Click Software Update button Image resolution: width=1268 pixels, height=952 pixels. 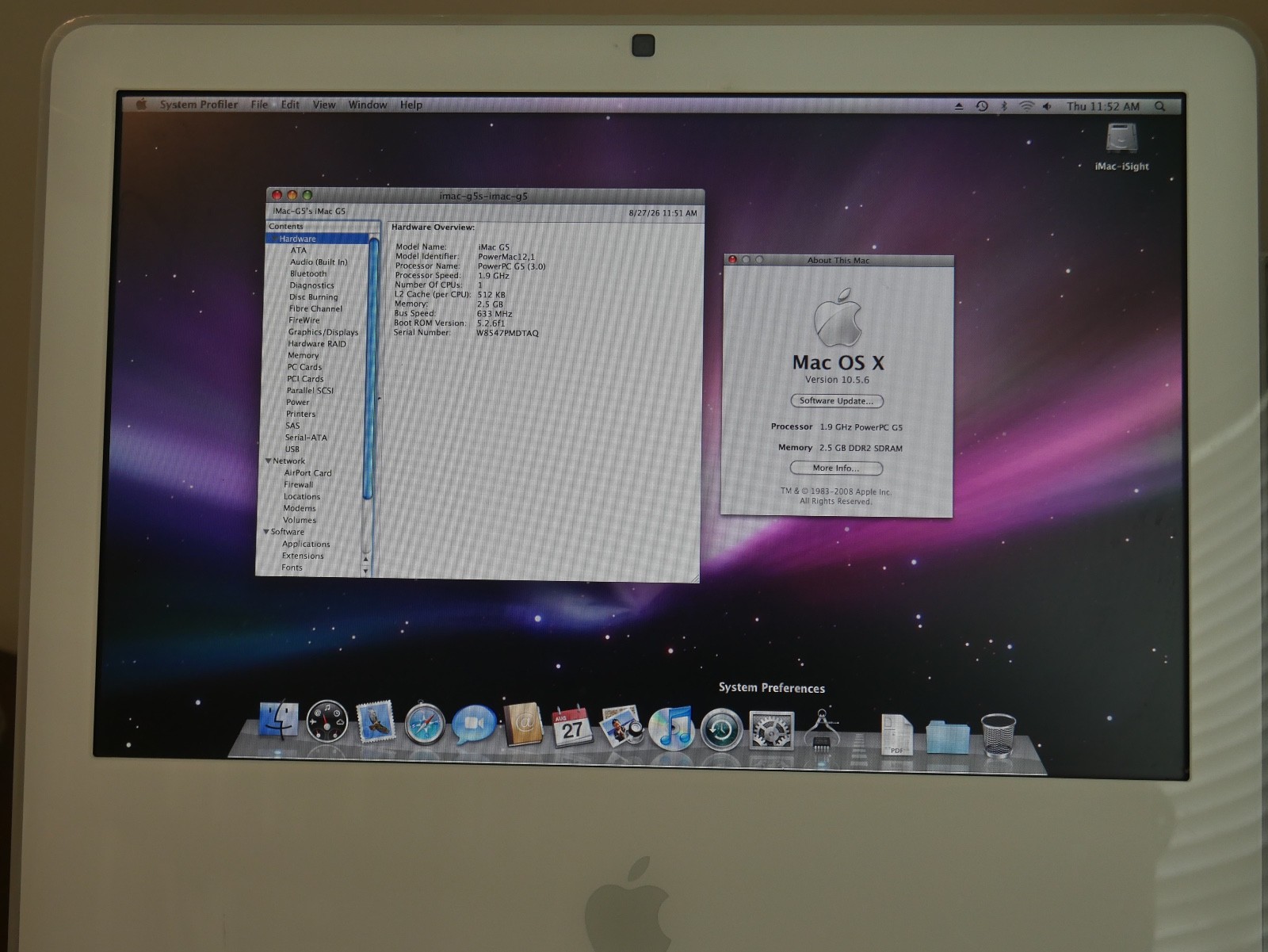pos(836,401)
